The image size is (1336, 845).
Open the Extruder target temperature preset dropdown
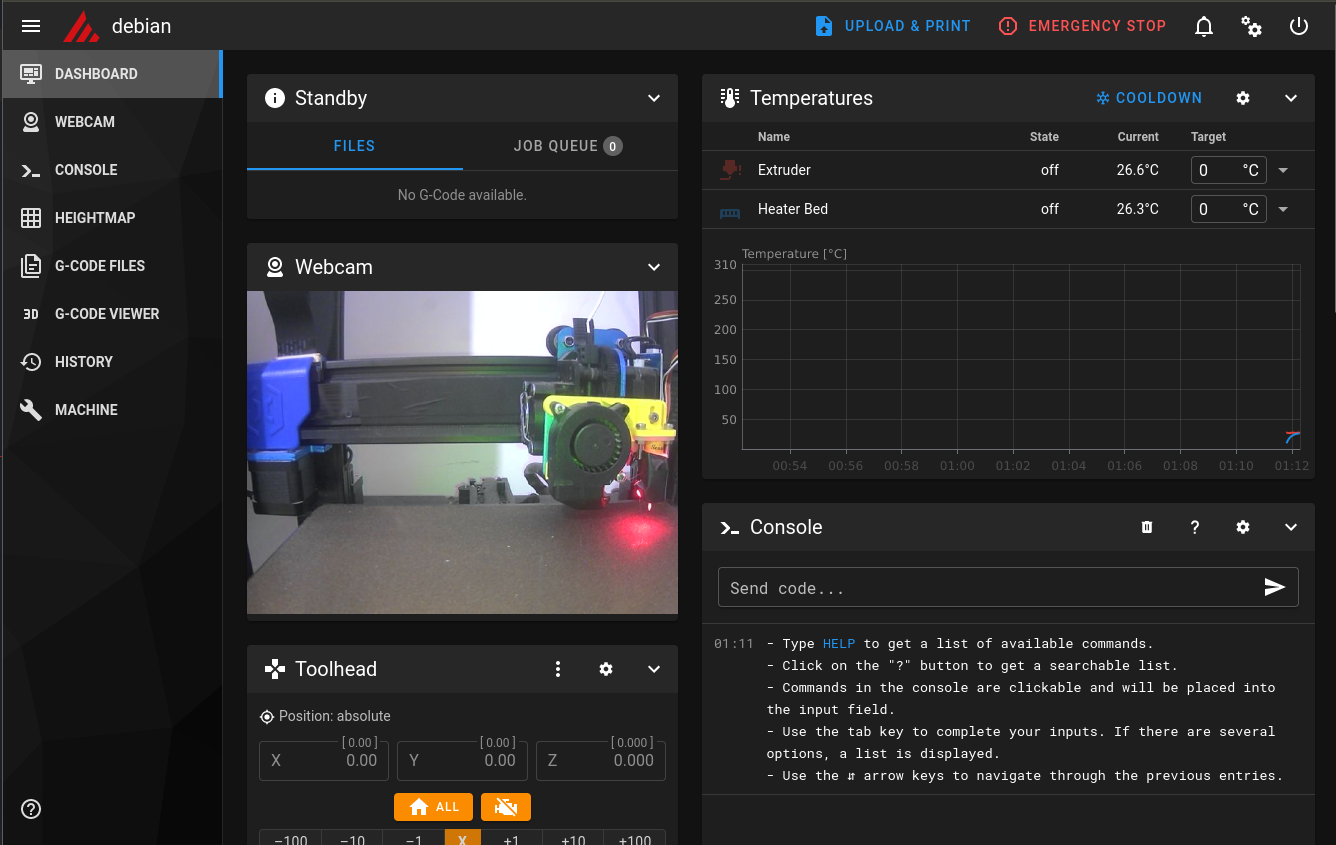[1283, 170]
